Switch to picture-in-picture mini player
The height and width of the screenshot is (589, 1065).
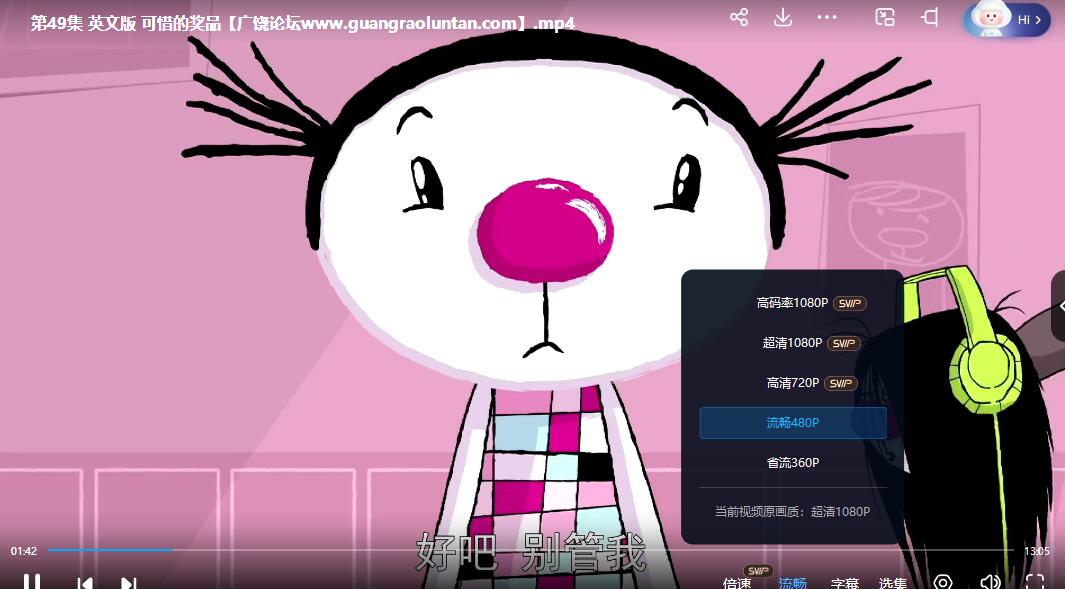[x=885, y=18]
